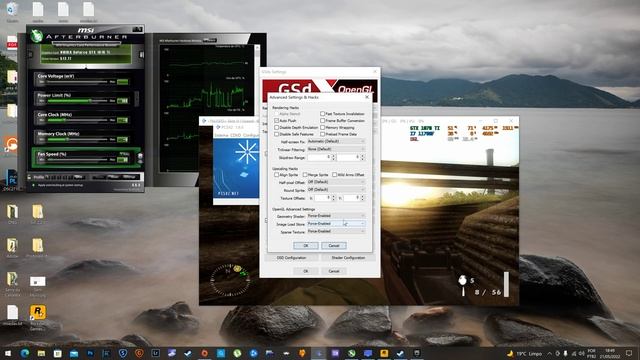Open the Recycle Bin on the desktop
Image resolution: width=640 pixels, height=360 pixels.
coord(12,10)
